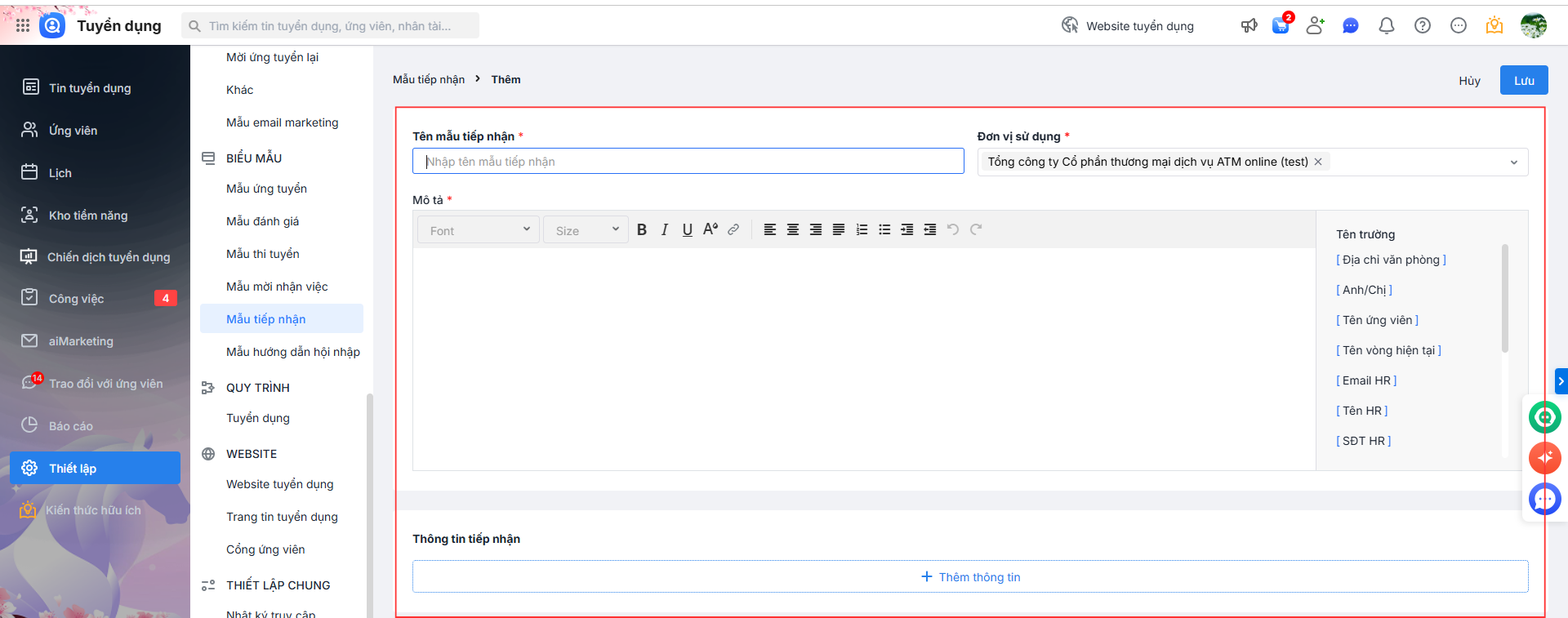Select Mẫu thi tuyển in settings menu
Image resolution: width=1568 pixels, height=618 pixels.
(282, 254)
